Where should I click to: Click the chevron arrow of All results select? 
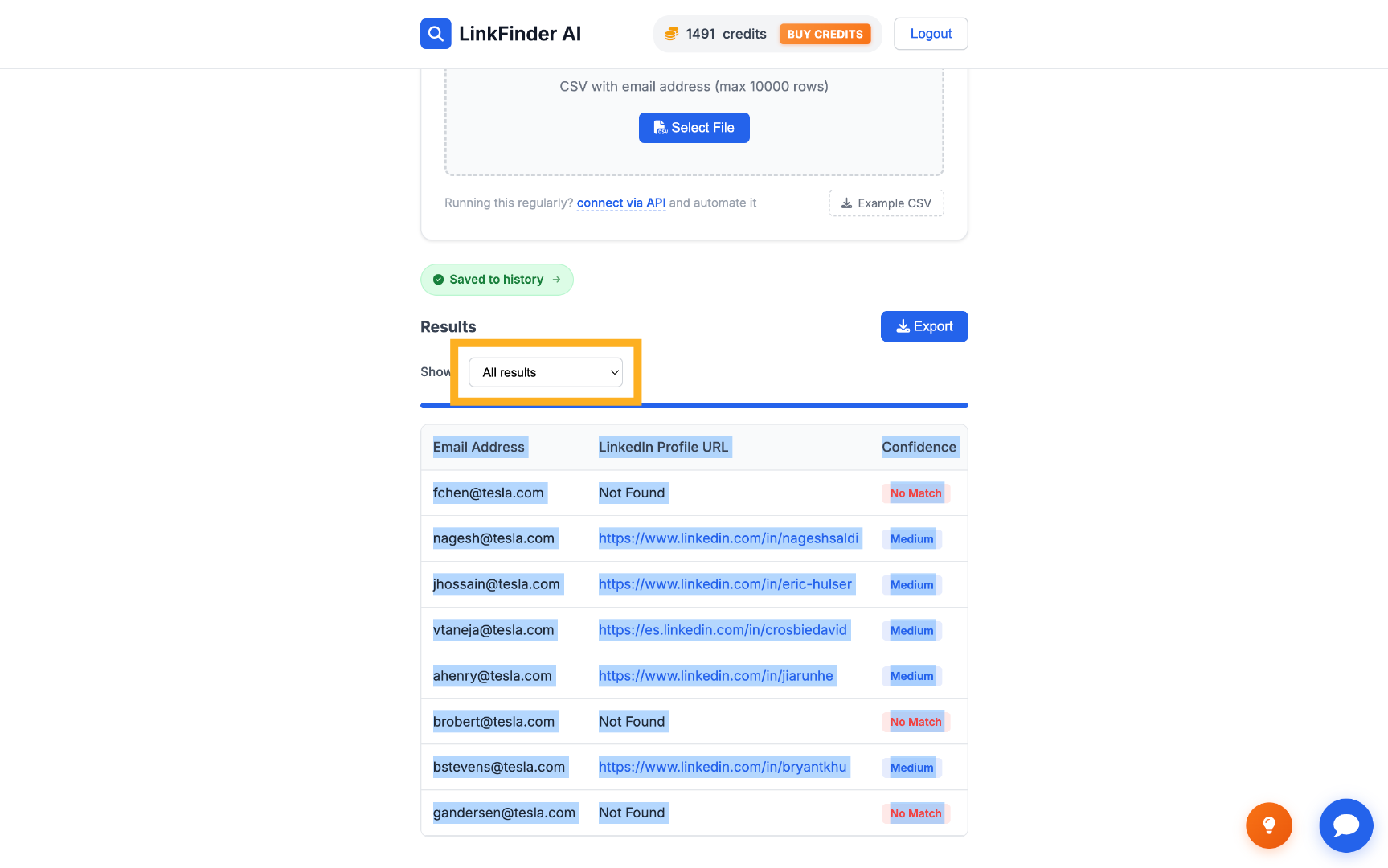click(614, 372)
